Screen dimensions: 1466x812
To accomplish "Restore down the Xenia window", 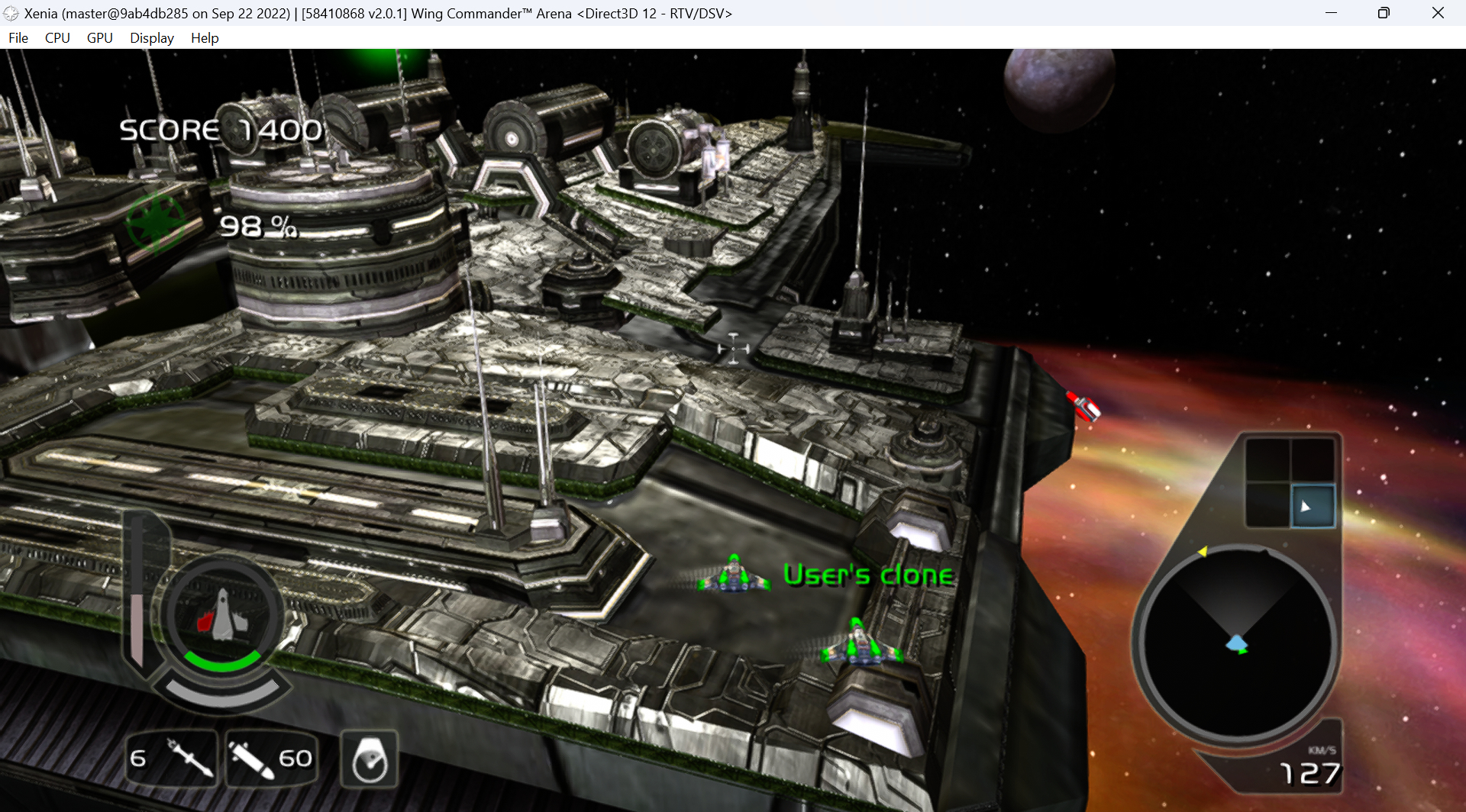I will tap(1384, 13).
